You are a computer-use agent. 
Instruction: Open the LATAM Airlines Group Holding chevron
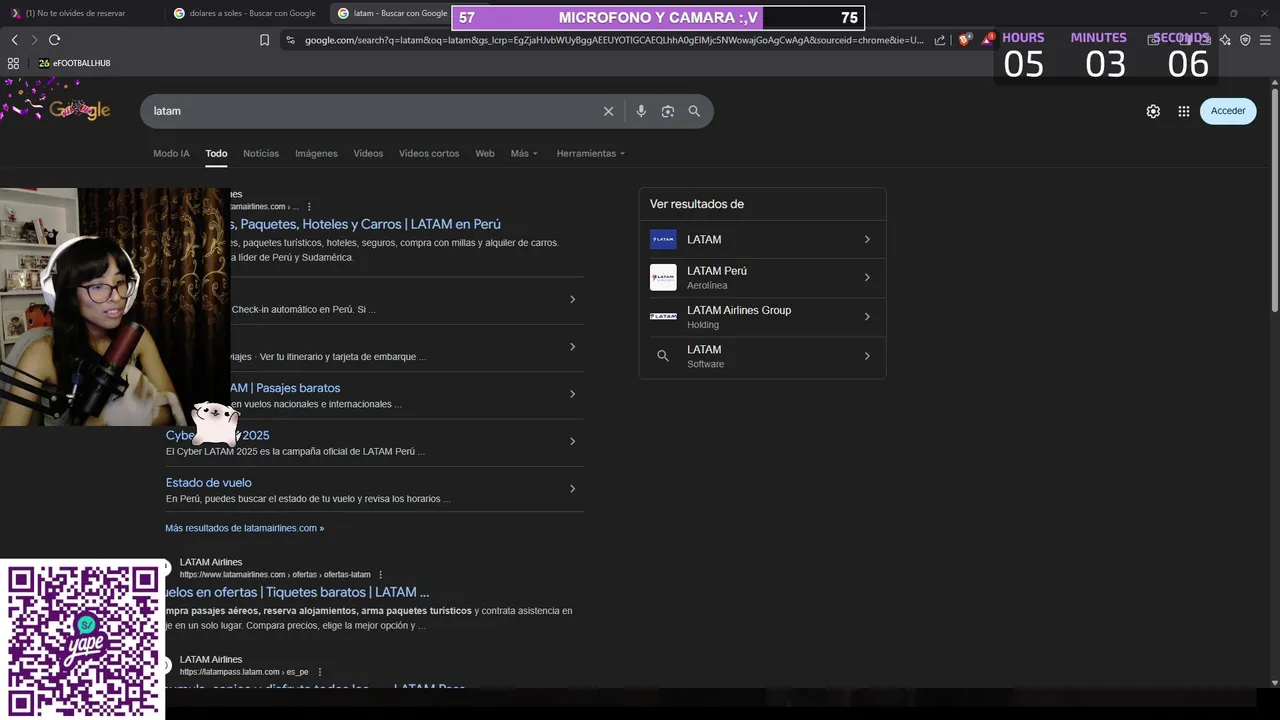coord(867,317)
